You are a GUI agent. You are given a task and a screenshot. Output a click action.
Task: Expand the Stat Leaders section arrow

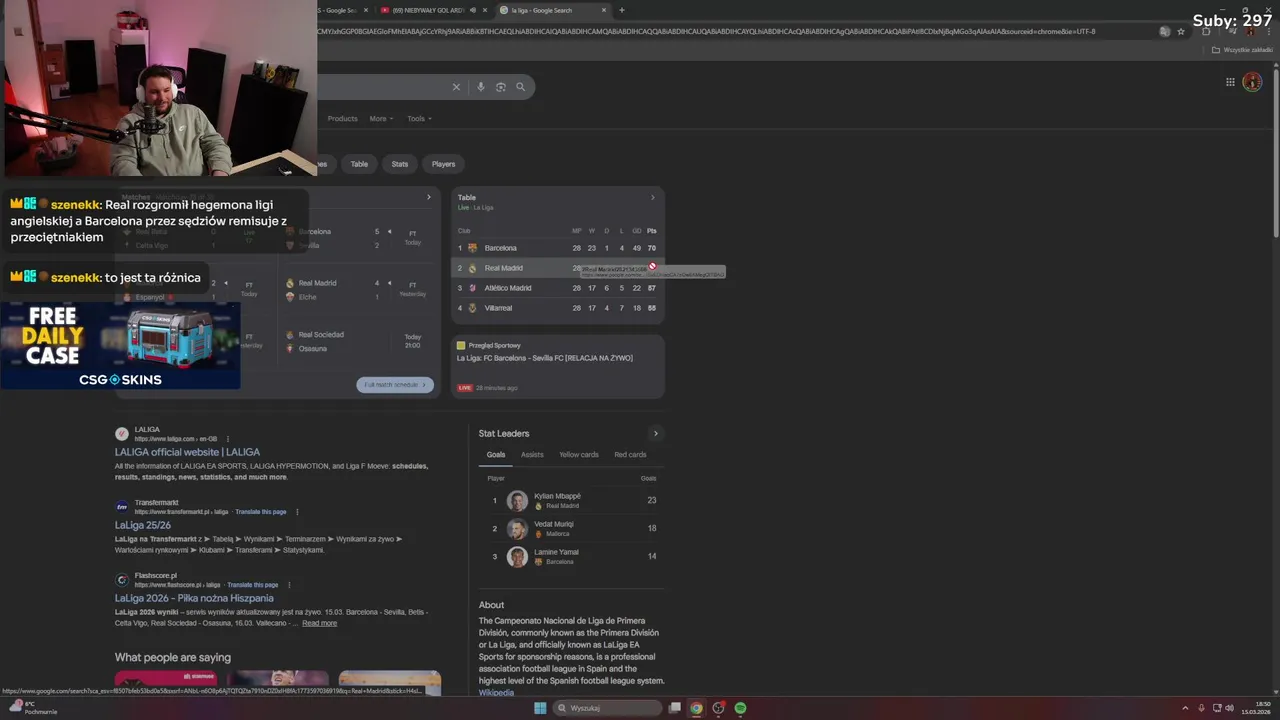click(x=656, y=433)
